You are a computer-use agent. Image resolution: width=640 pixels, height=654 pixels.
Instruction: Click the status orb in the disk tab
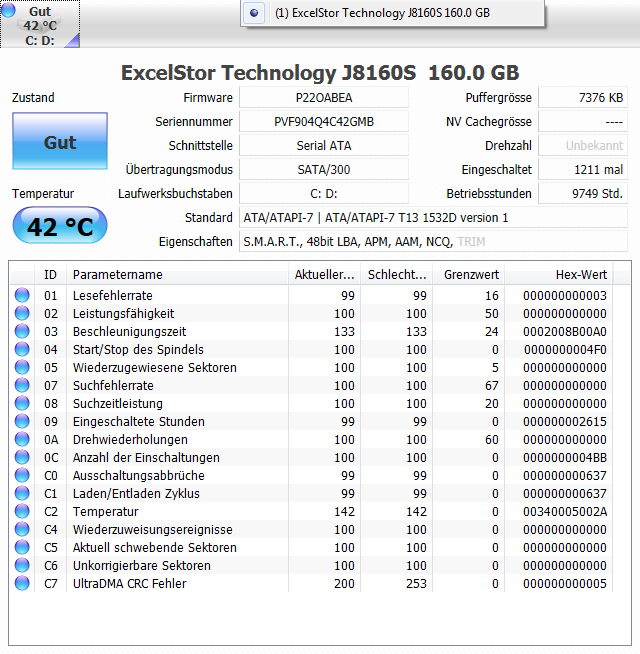tap(8, 10)
